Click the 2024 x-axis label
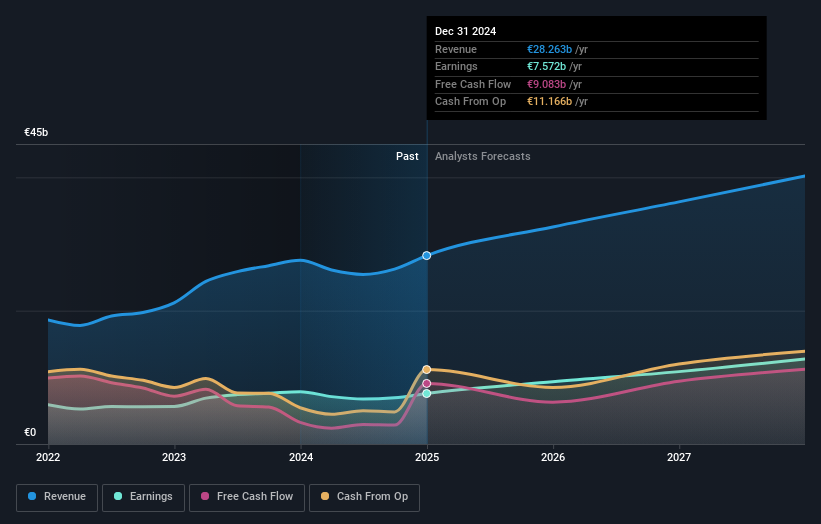This screenshot has width=821, height=524. 301,457
